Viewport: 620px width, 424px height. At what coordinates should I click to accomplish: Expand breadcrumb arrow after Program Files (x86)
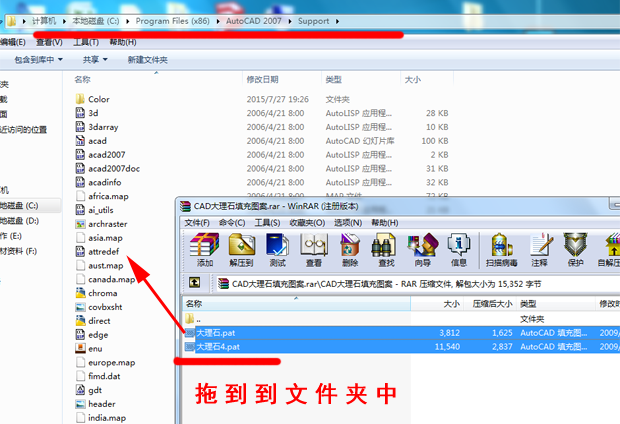pos(218,21)
